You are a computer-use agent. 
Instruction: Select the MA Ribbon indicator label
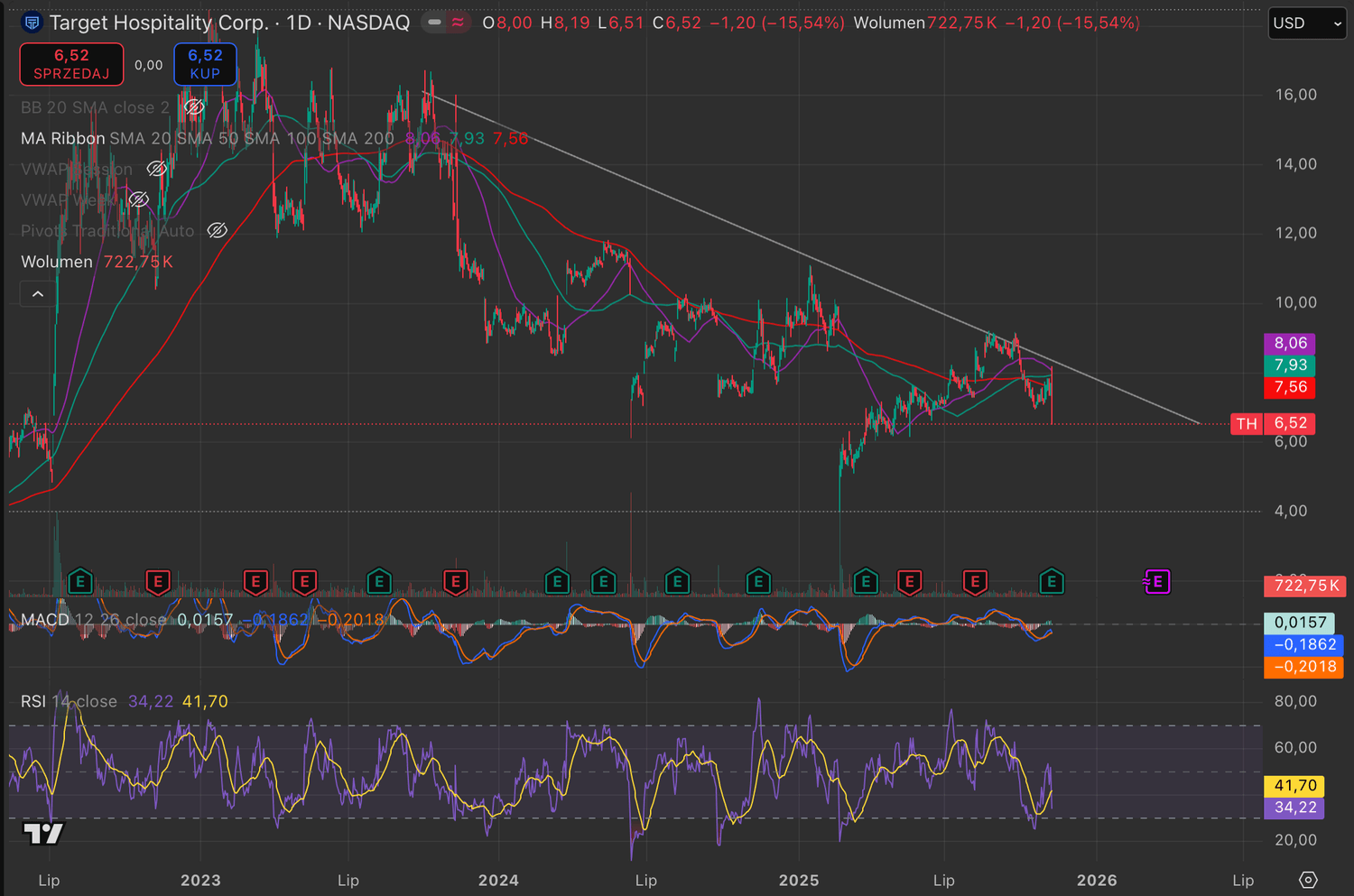coord(62,139)
